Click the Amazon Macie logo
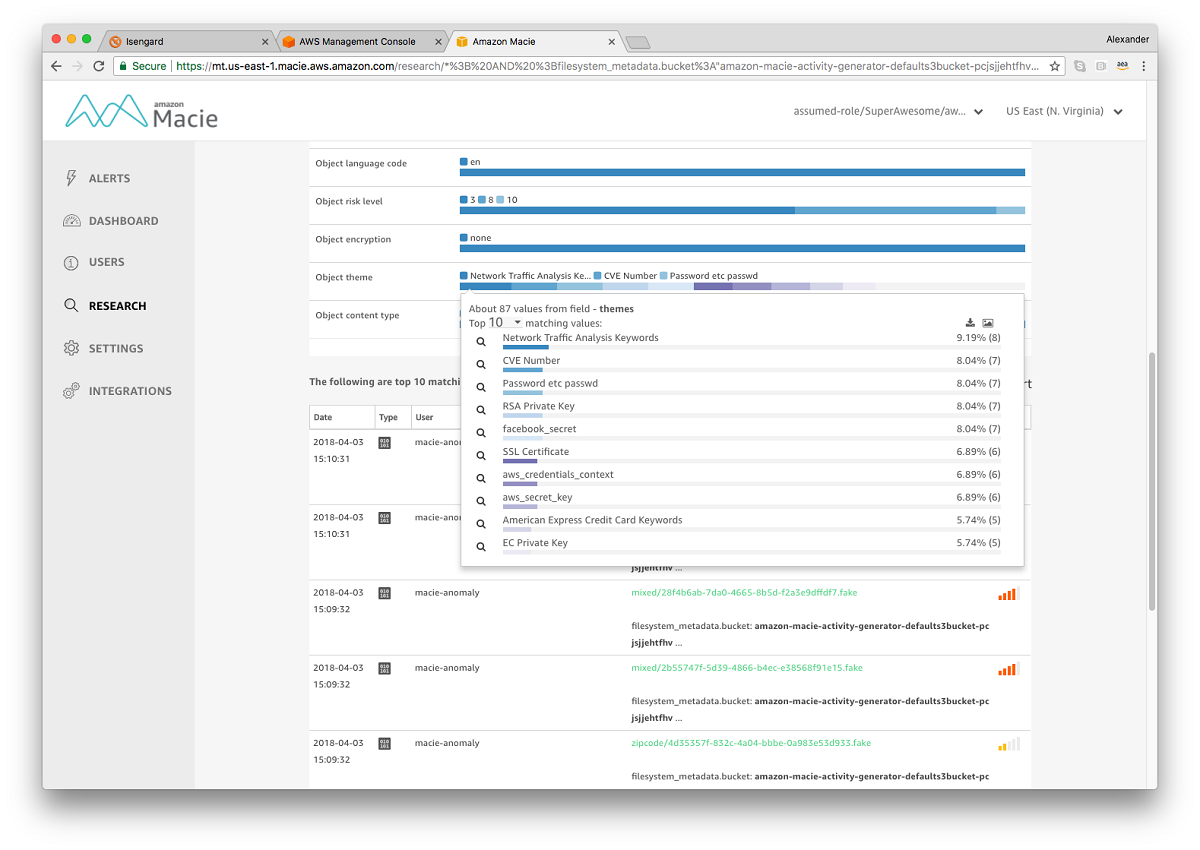Image resolution: width=1200 pixels, height=850 pixels. pyautogui.click(x=141, y=112)
